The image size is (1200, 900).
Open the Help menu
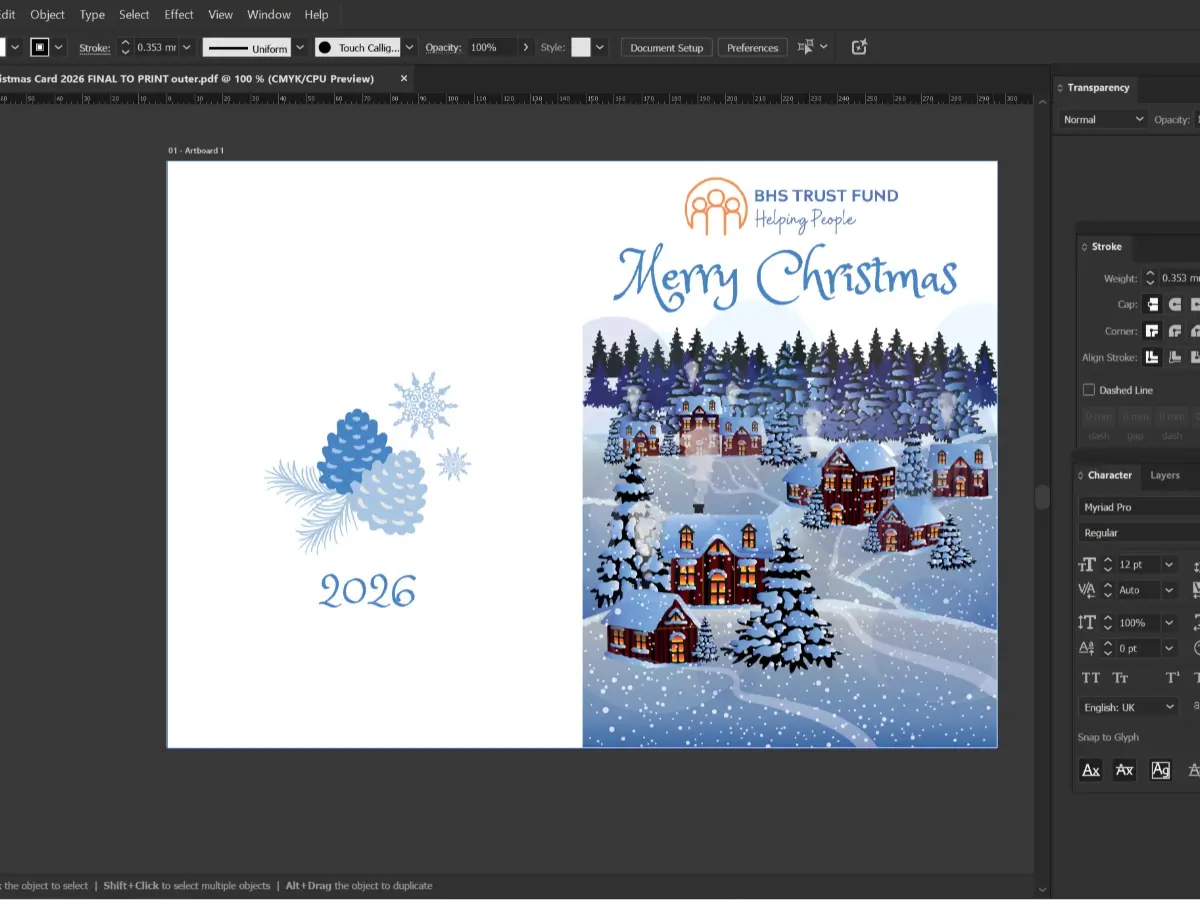coord(316,14)
